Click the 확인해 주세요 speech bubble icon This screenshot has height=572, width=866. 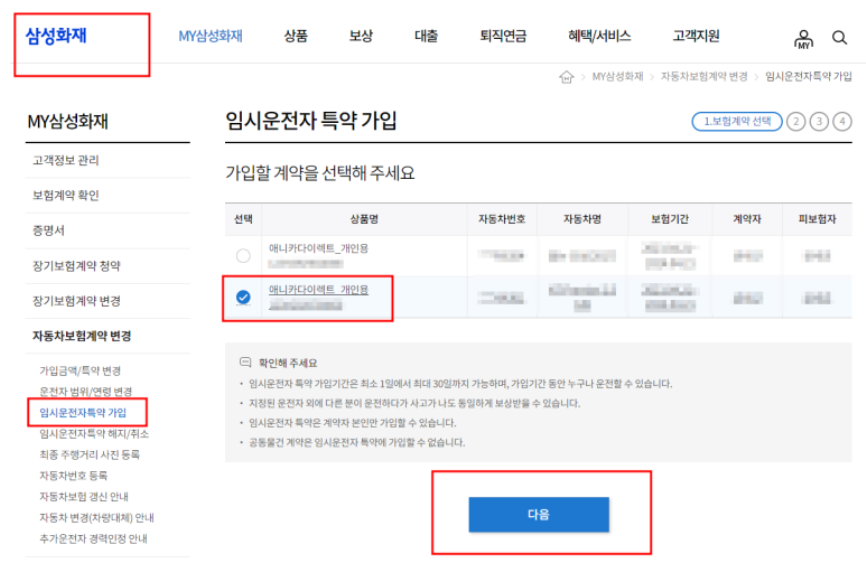tap(245, 362)
